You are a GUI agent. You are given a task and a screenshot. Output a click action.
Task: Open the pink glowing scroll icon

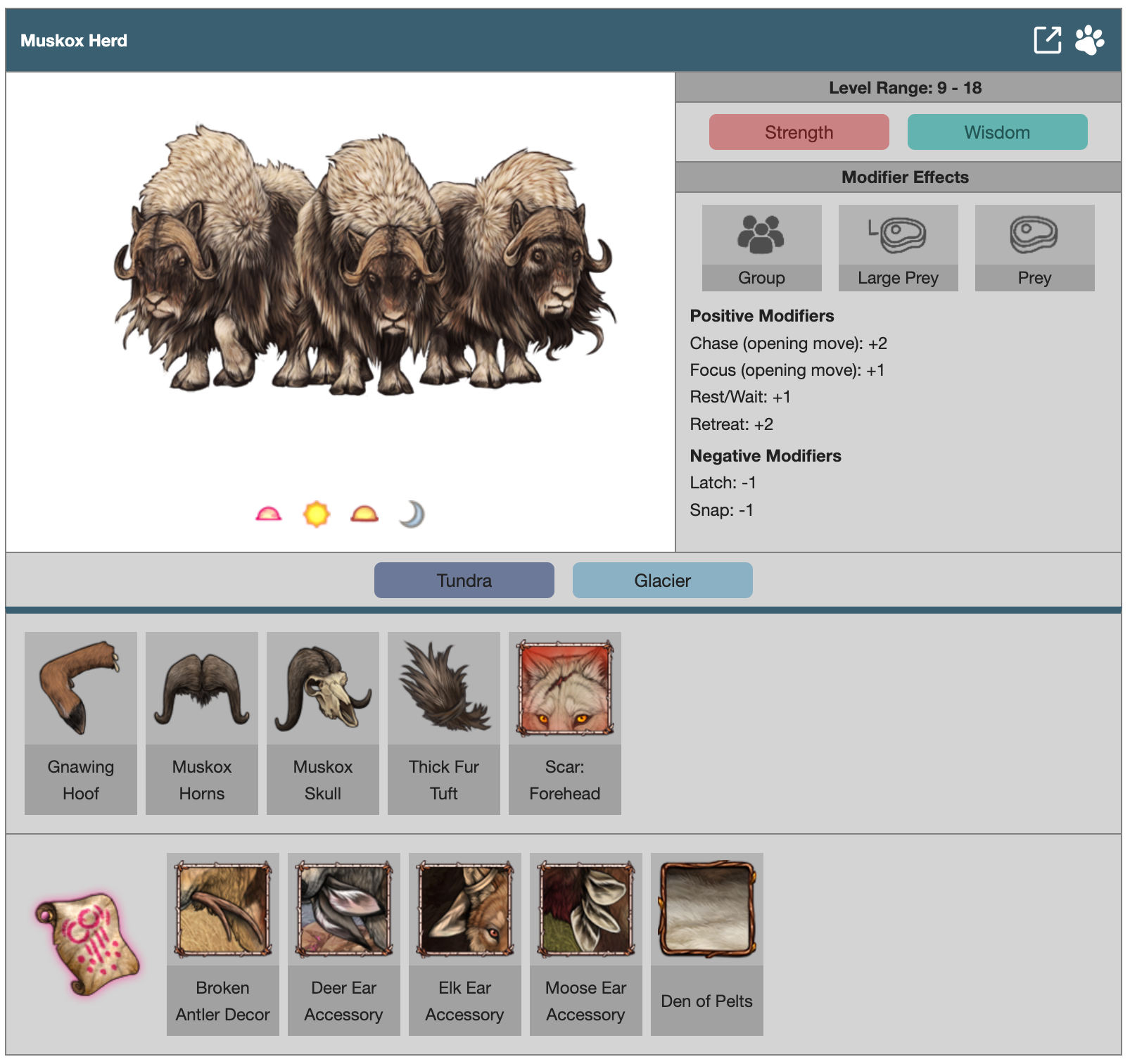(87, 944)
